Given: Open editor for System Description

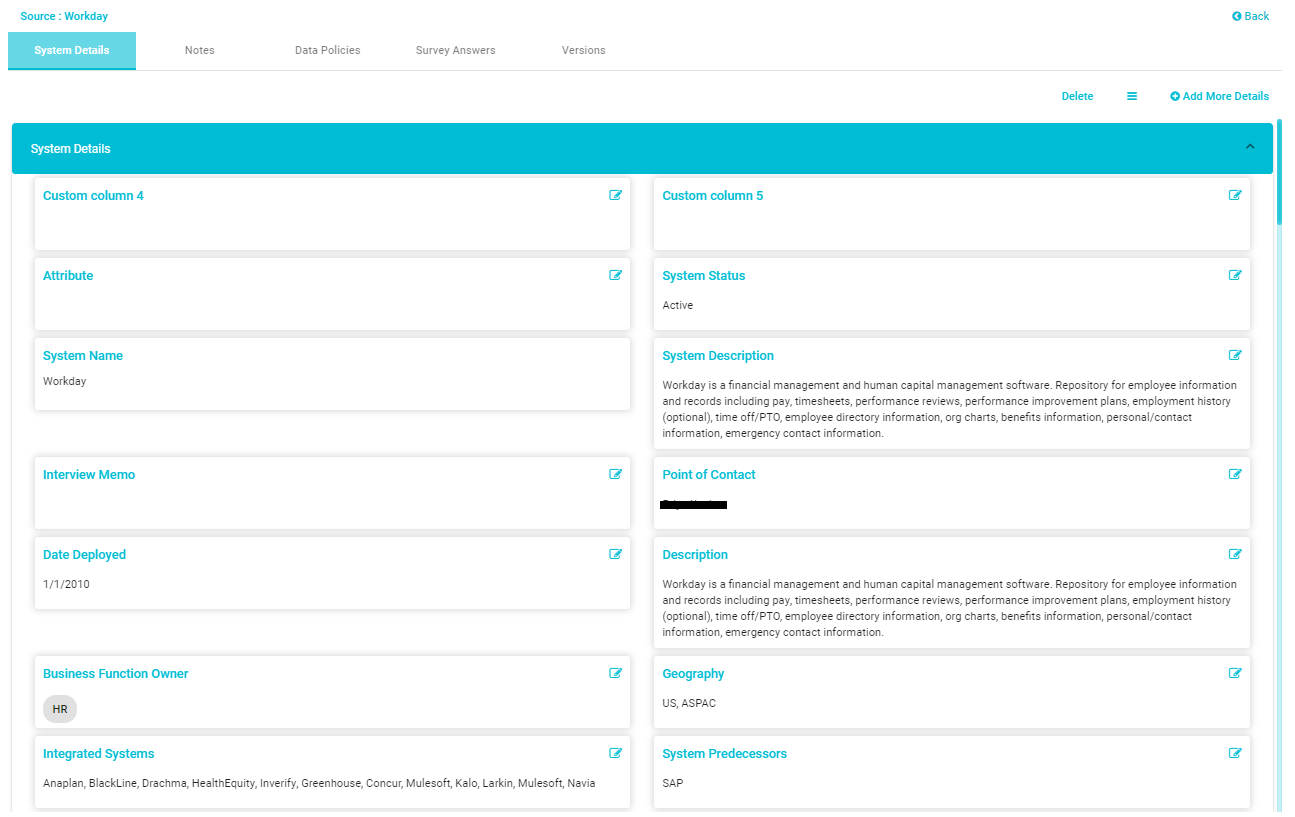Looking at the screenshot, I should (1235, 355).
